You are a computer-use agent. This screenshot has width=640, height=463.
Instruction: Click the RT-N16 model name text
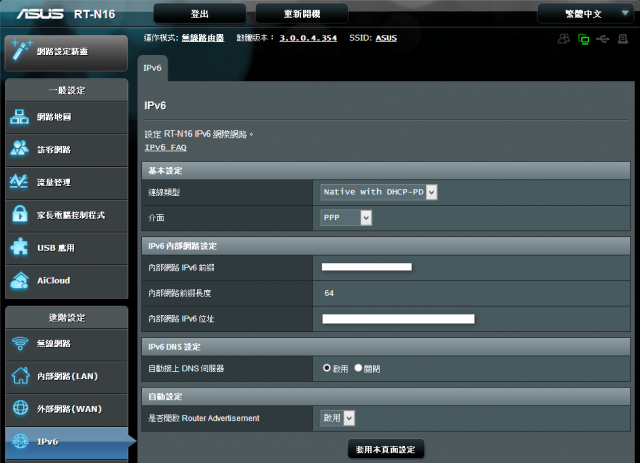click(95, 14)
